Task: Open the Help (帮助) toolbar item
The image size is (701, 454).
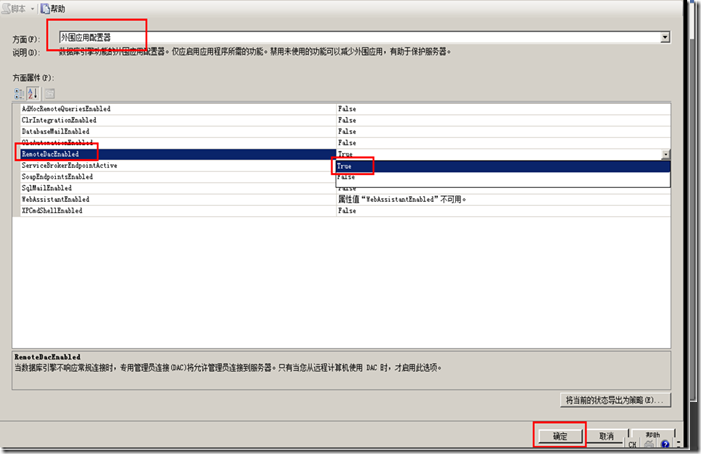Action: [x=53, y=8]
